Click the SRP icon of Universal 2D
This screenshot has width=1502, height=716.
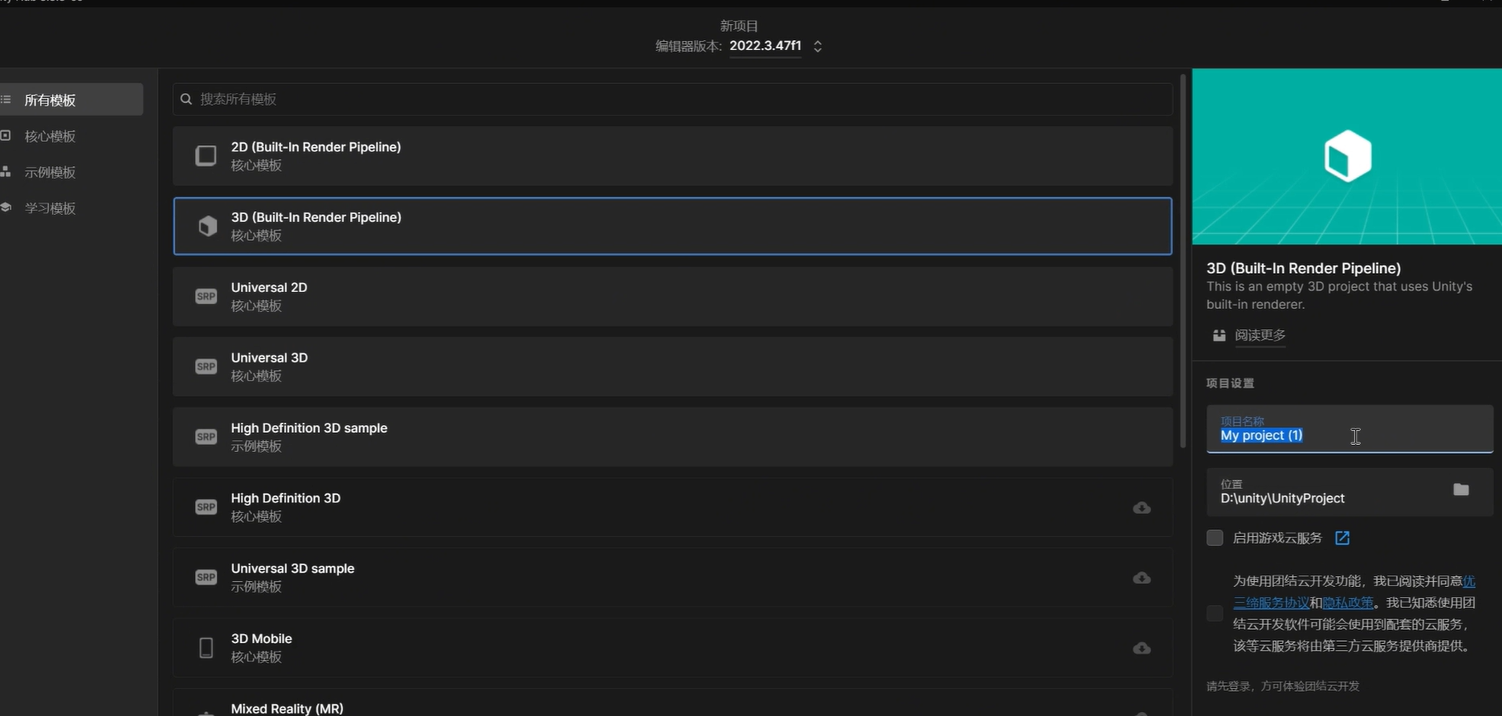(x=206, y=297)
